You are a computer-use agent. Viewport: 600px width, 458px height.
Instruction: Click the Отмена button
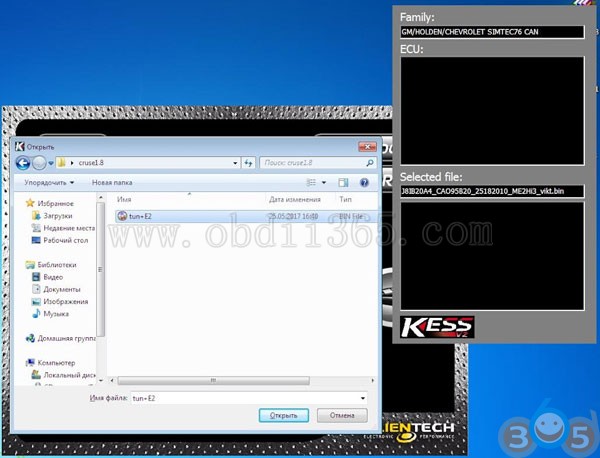[x=342, y=415]
